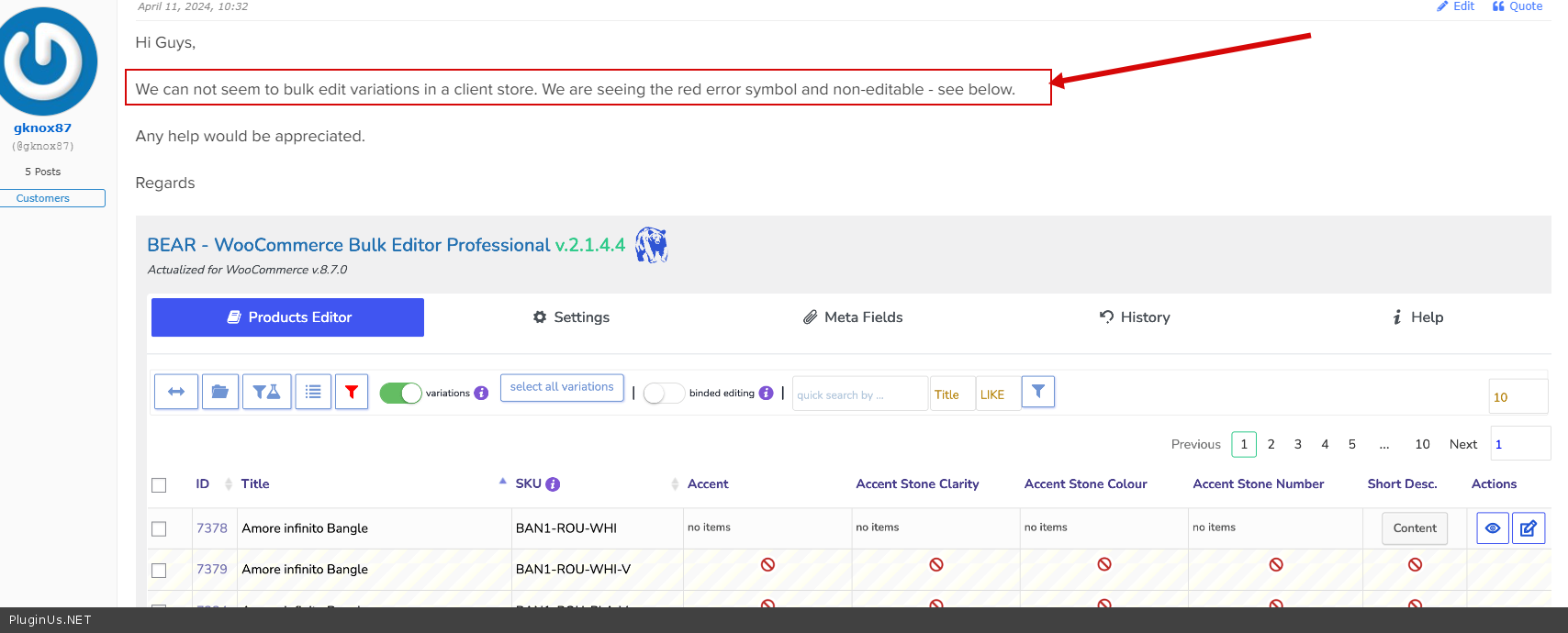Click the info icon next to variations
The height and width of the screenshot is (633, 1568).
pyautogui.click(x=481, y=394)
